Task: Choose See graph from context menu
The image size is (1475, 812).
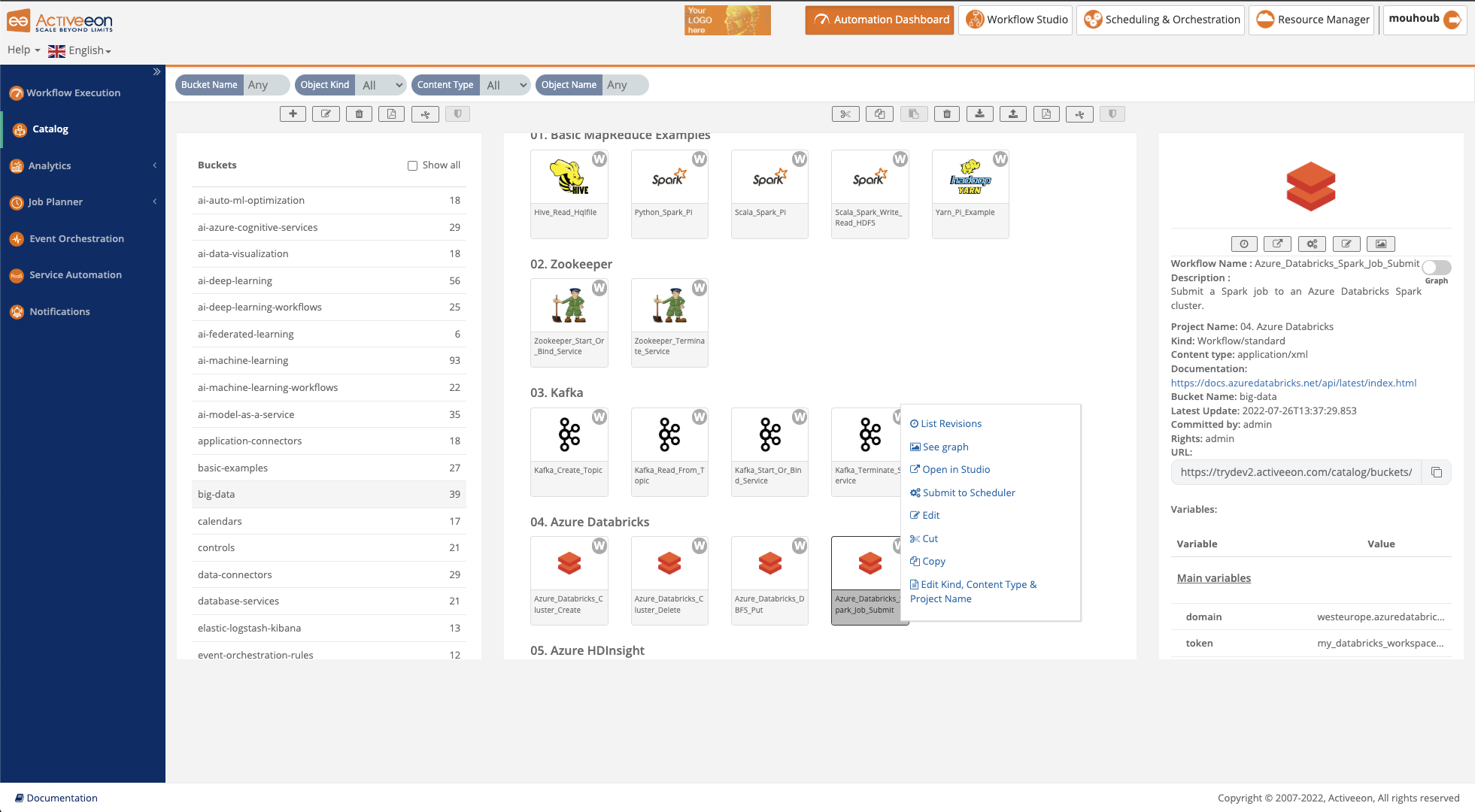Action: [x=939, y=447]
